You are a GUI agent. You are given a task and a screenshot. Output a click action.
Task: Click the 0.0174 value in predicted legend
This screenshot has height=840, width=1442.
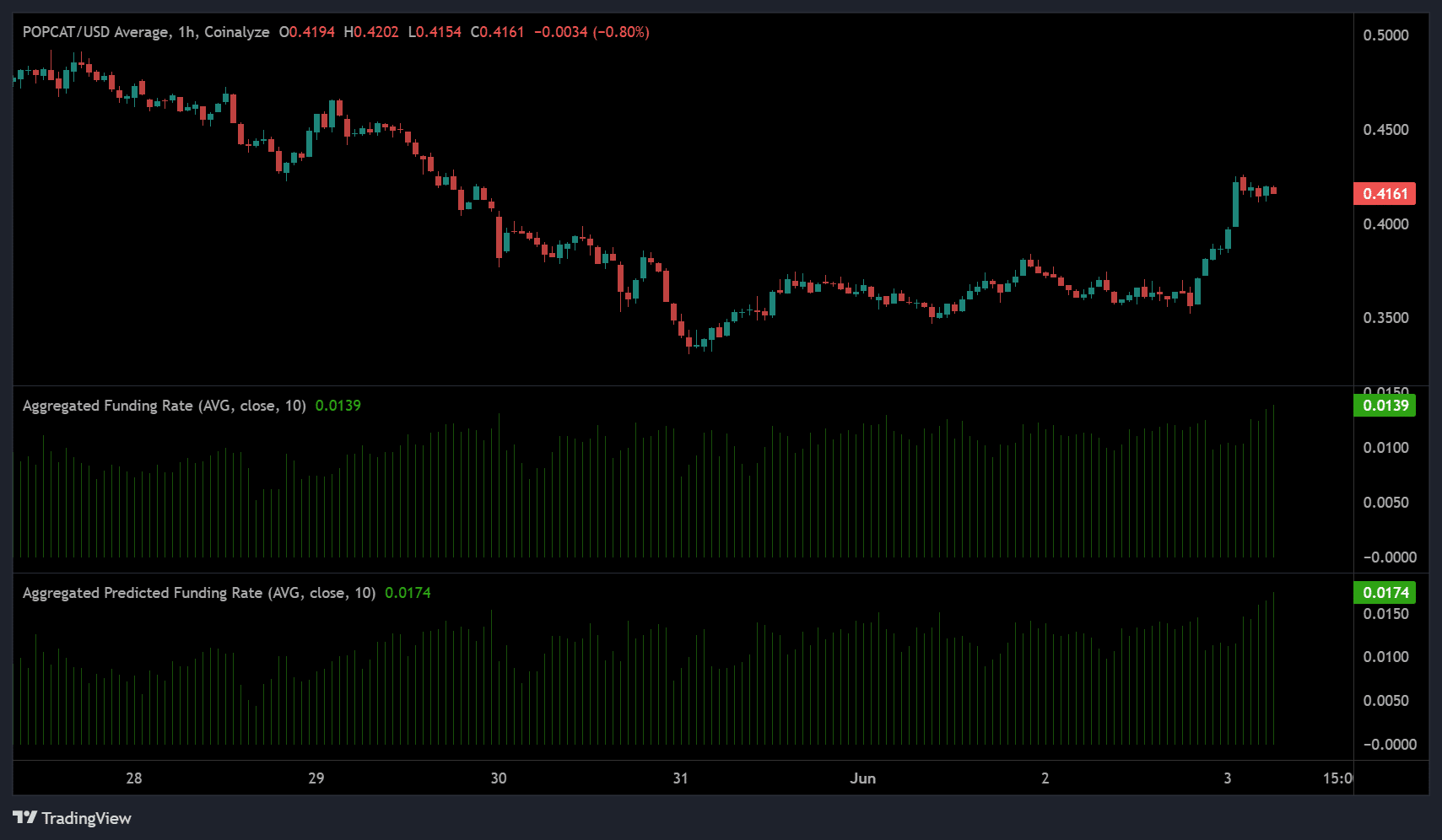pyautogui.click(x=408, y=593)
